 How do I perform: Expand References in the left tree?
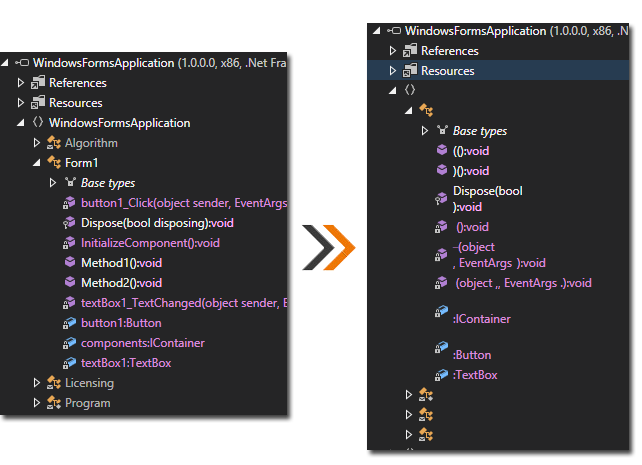pyautogui.click(x=20, y=83)
